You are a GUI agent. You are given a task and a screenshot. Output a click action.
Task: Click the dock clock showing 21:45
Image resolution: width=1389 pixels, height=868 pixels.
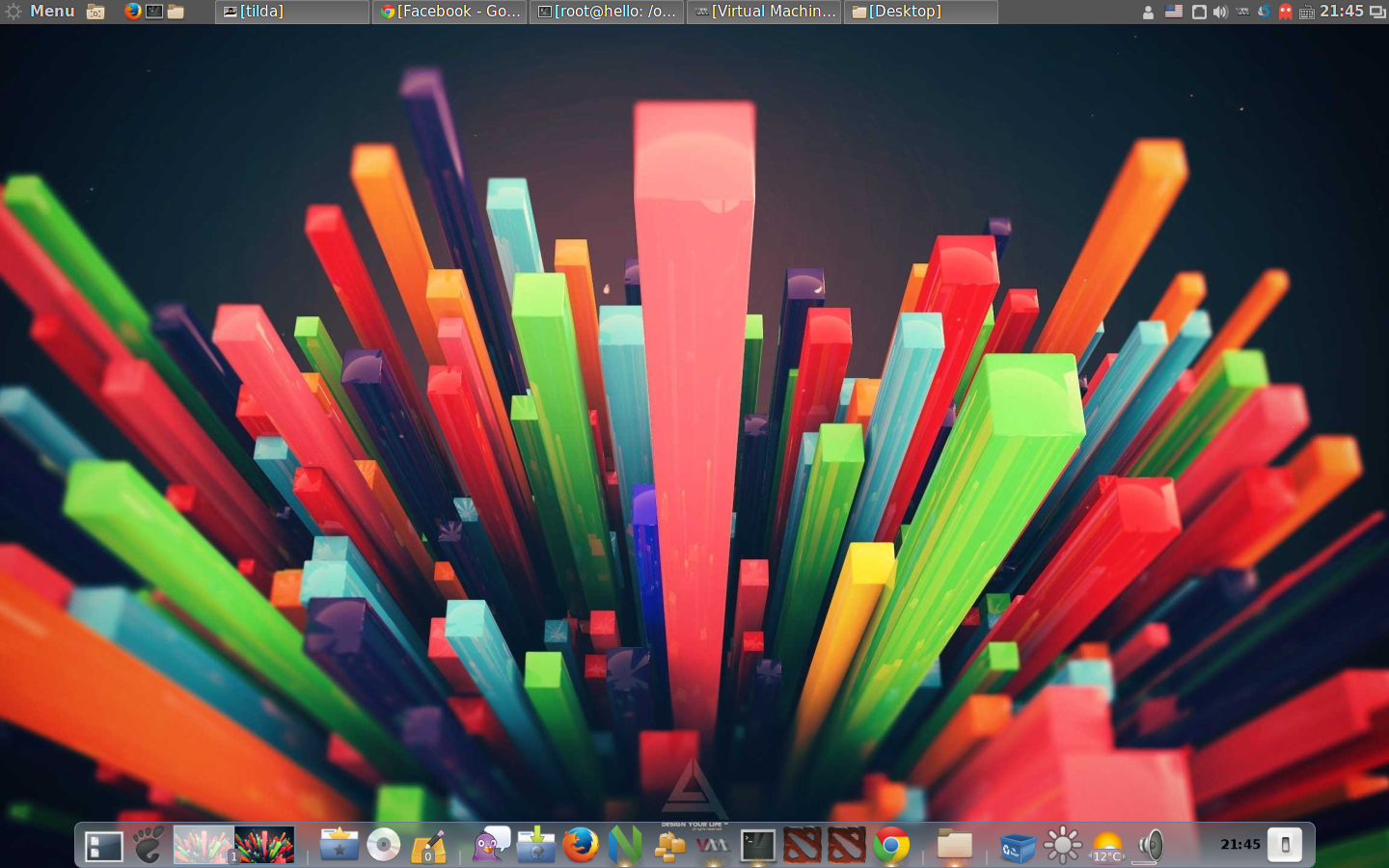pos(1240,845)
